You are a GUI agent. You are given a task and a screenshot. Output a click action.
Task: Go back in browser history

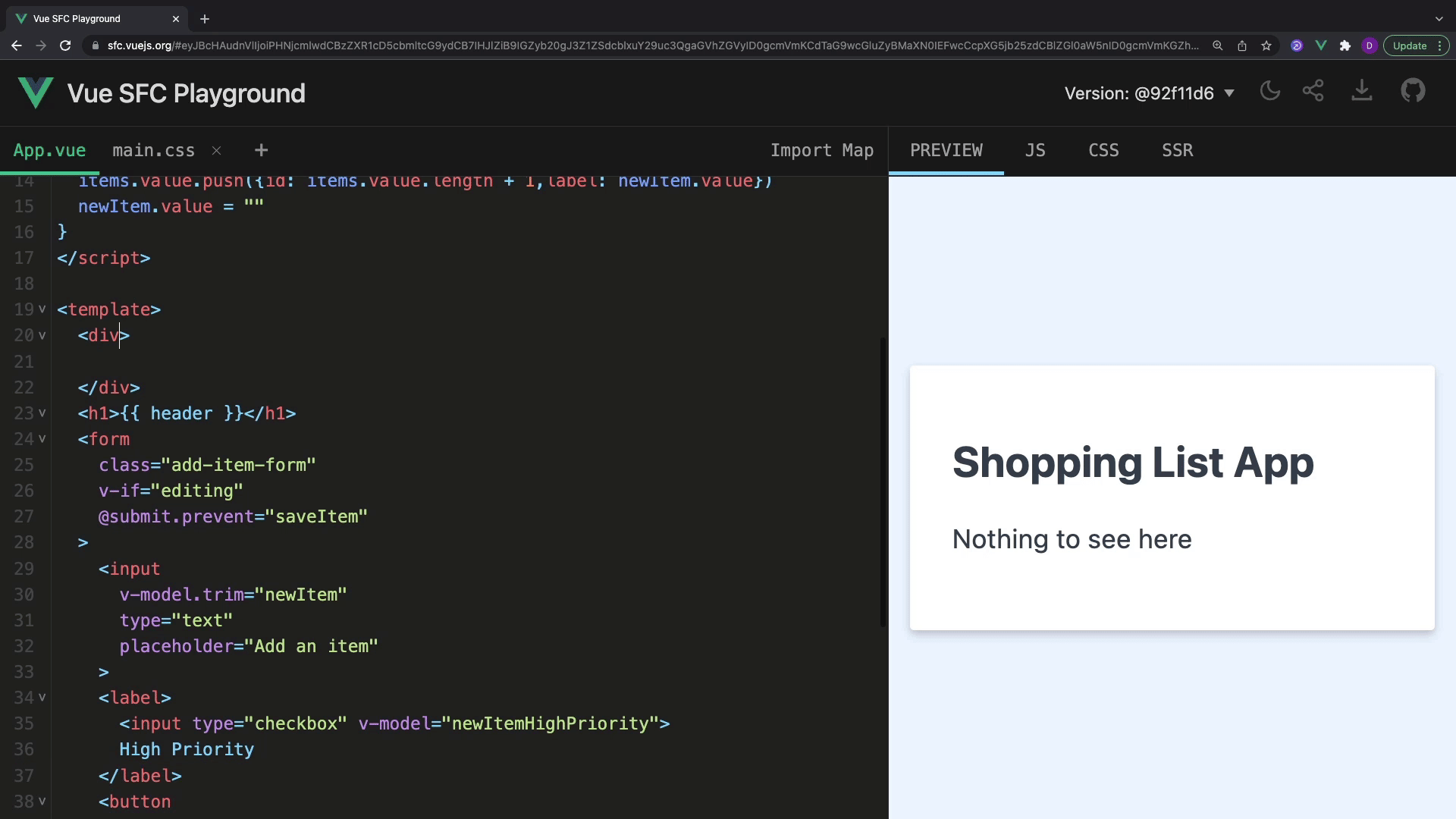coord(17,45)
